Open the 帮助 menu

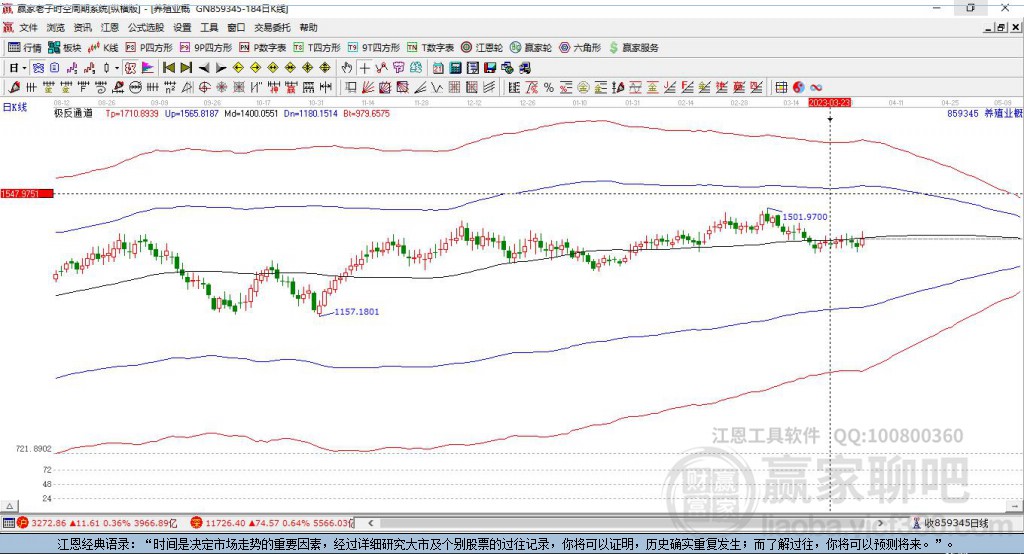308,27
